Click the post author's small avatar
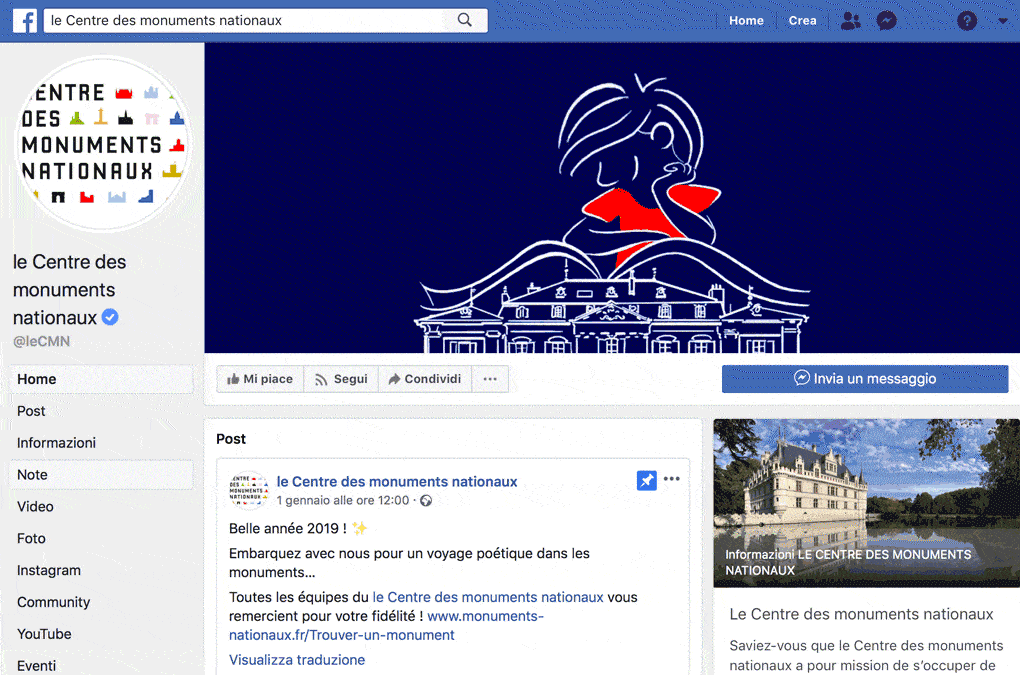Screen dimensions: 1020x675 [x=248, y=490]
